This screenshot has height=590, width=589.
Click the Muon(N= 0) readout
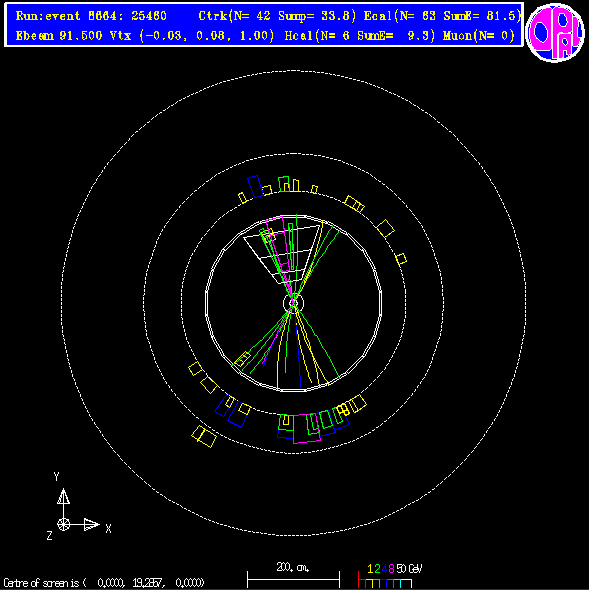click(479, 36)
